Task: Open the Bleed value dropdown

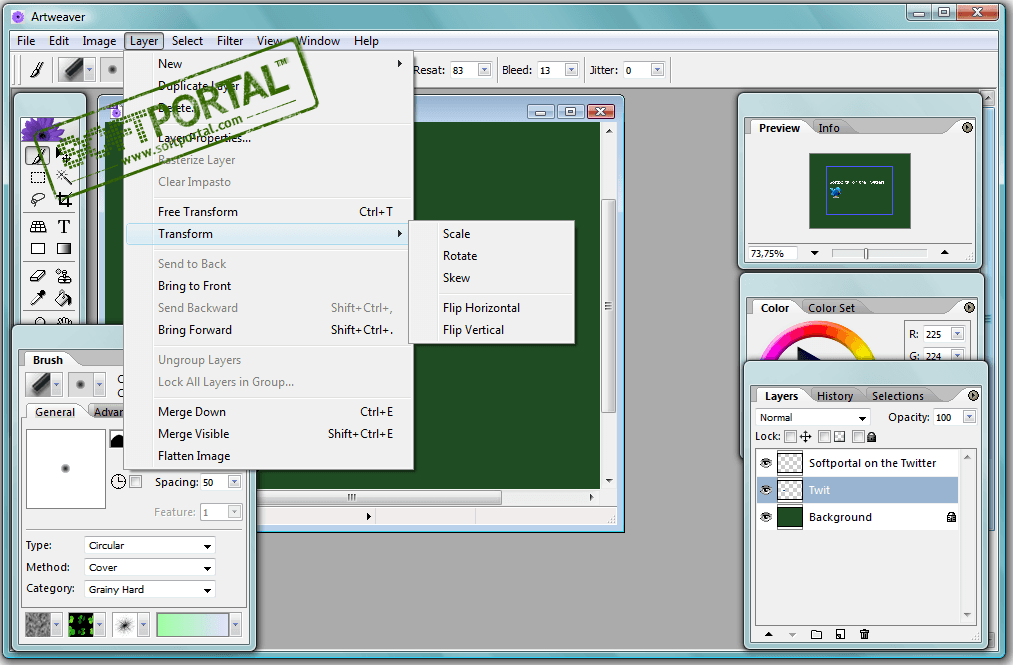Action: coord(571,70)
